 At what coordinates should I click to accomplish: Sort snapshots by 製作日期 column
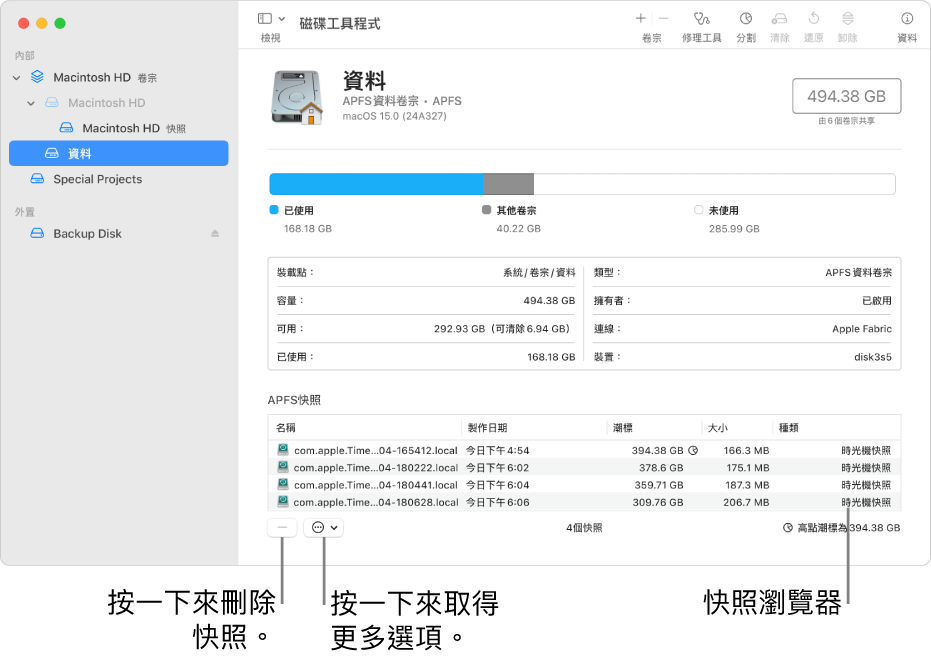point(534,427)
